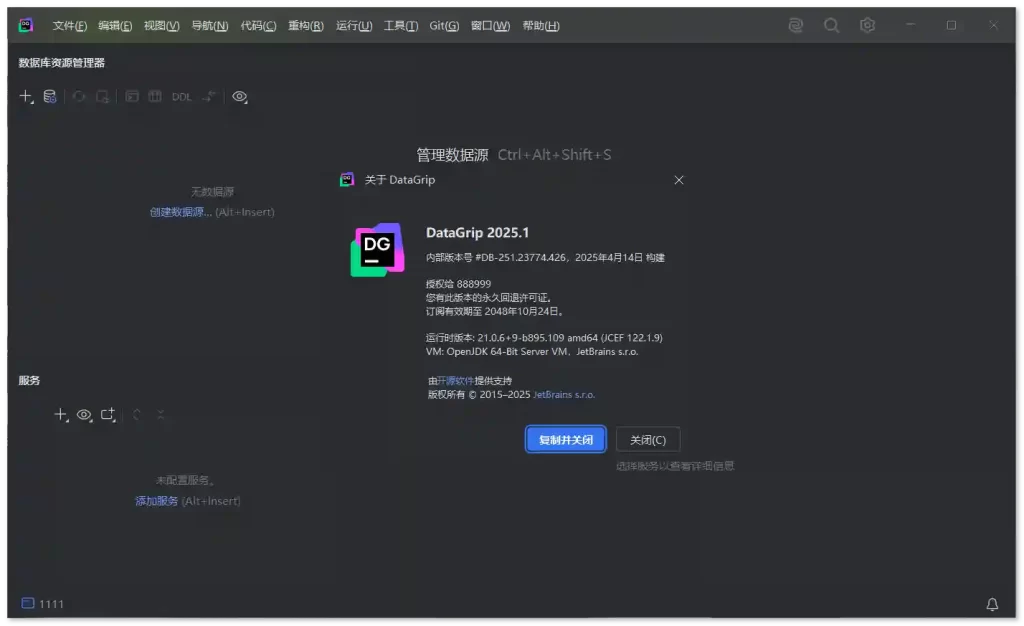1024x626 pixels.
Task: Click the refresh icon in database toolbar
Action: [x=78, y=97]
